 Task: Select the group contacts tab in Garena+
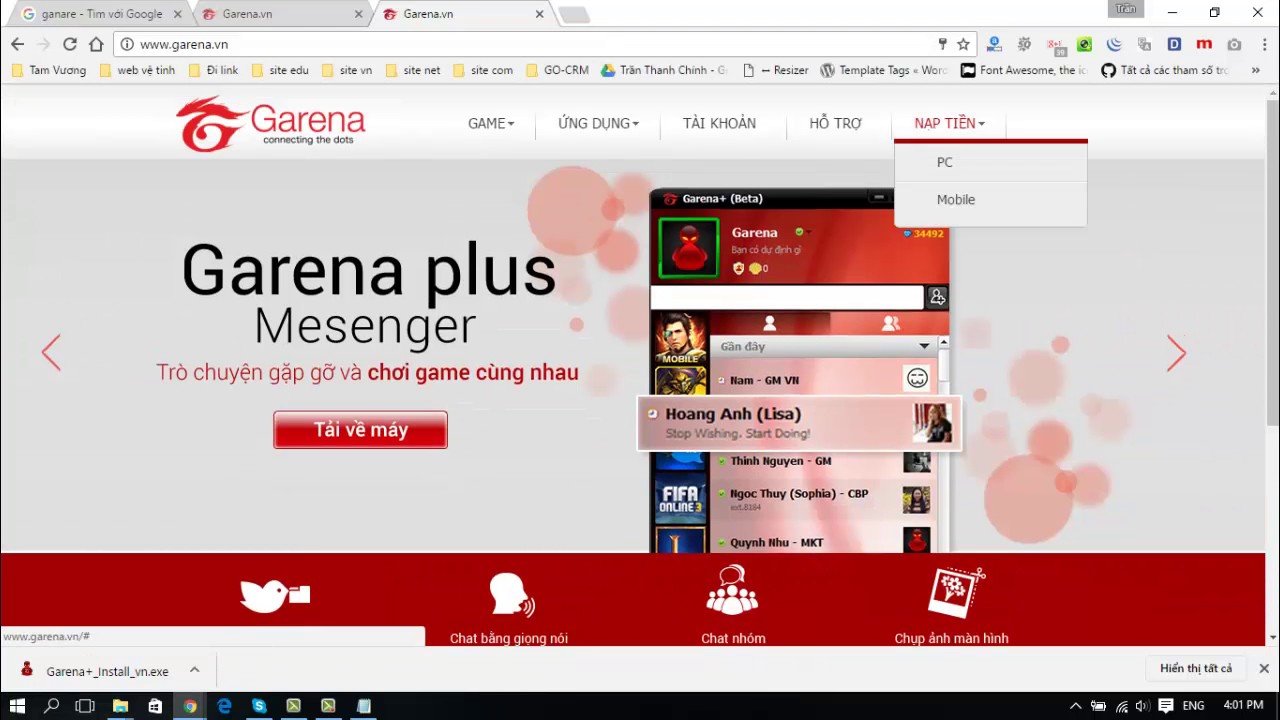(x=890, y=323)
